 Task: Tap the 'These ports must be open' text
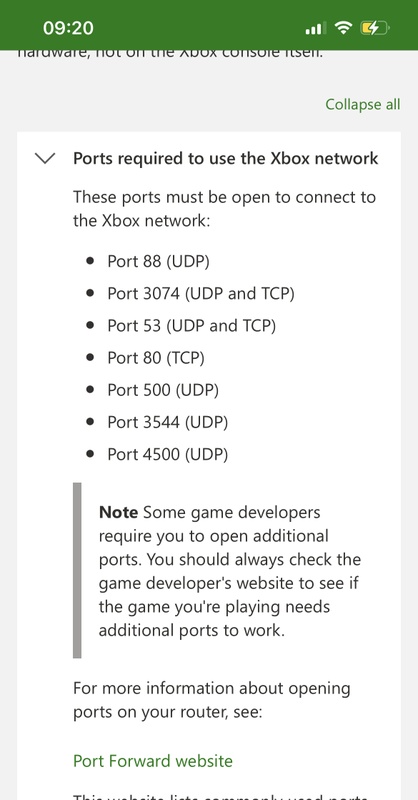pos(225,209)
